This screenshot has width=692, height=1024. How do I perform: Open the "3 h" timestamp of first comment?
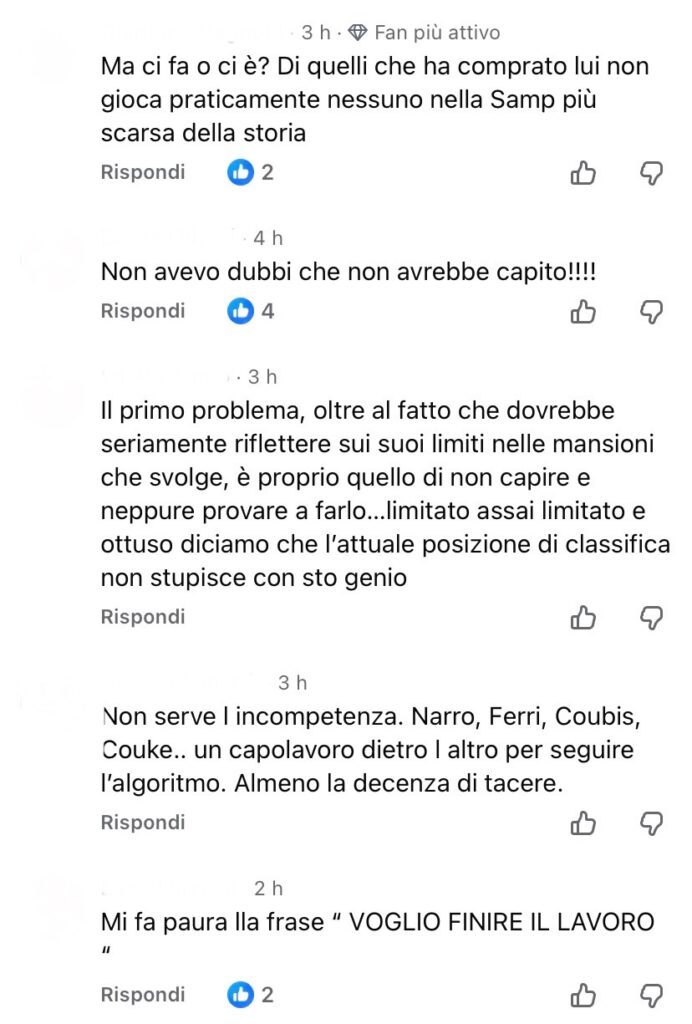coord(316,33)
